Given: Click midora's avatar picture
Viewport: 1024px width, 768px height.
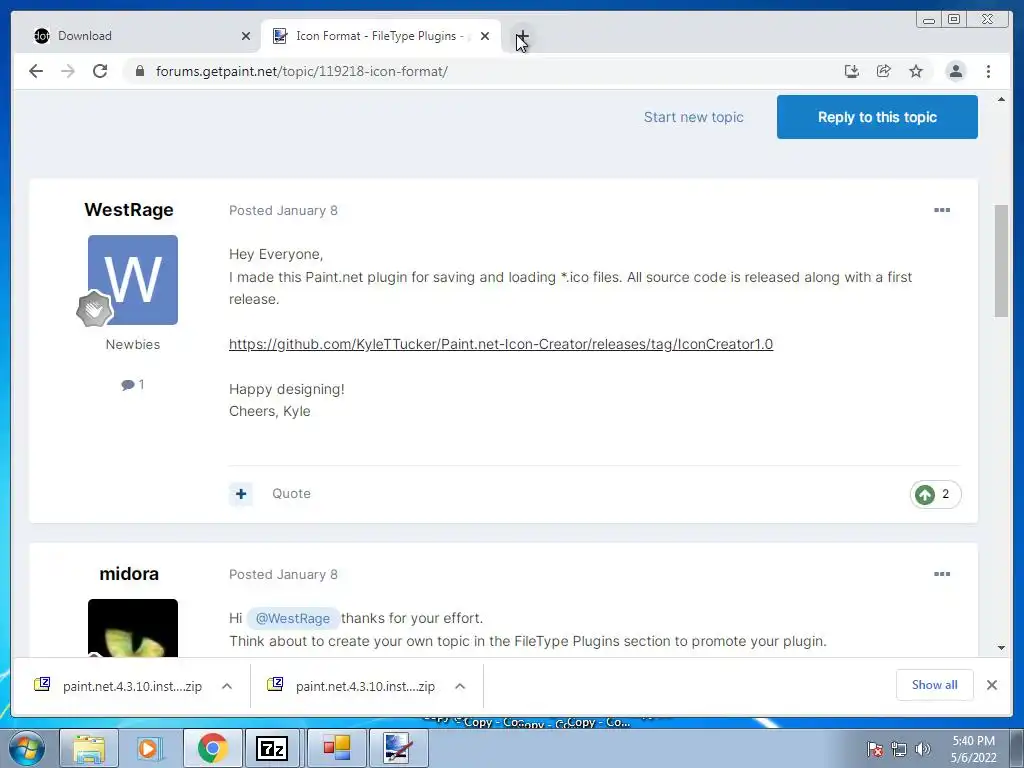Looking at the screenshot, I should click(133, 628).
